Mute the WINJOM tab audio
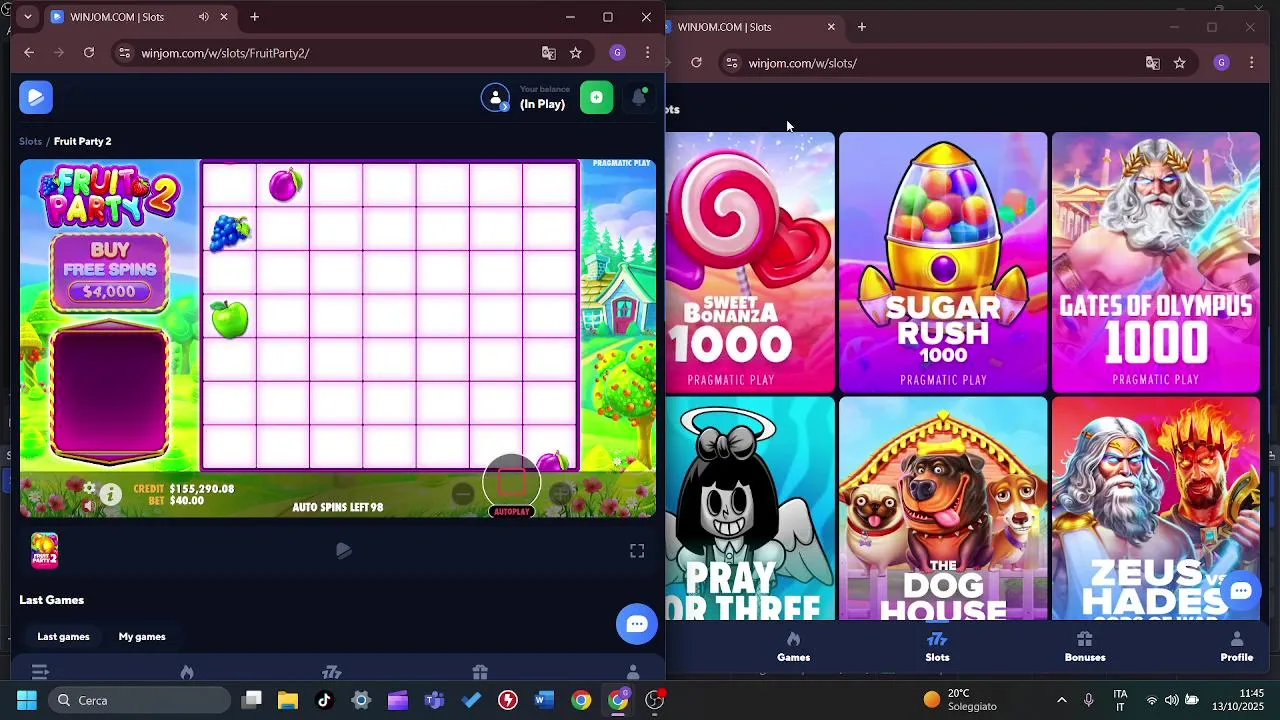1280x720 pixels. pos(204,17)
